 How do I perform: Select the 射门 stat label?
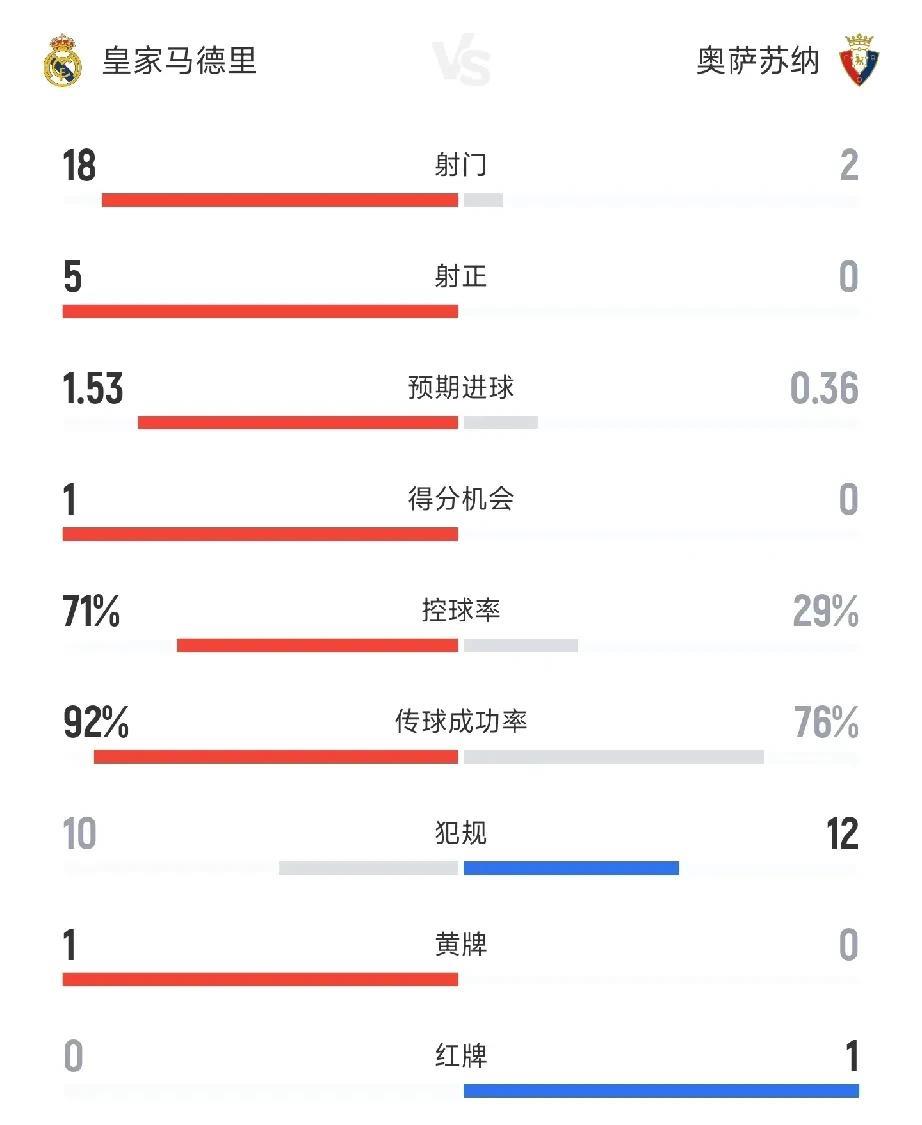[x=461, y=165]
